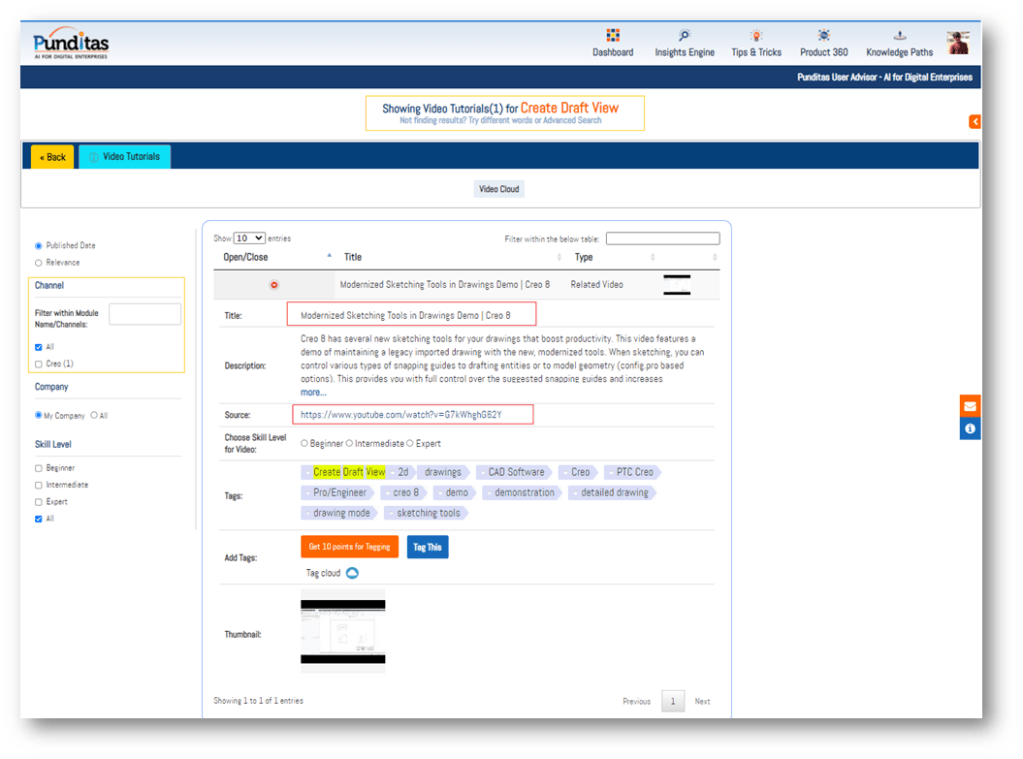Open the Product 360 icon
1023x759 pixels.
823,36
